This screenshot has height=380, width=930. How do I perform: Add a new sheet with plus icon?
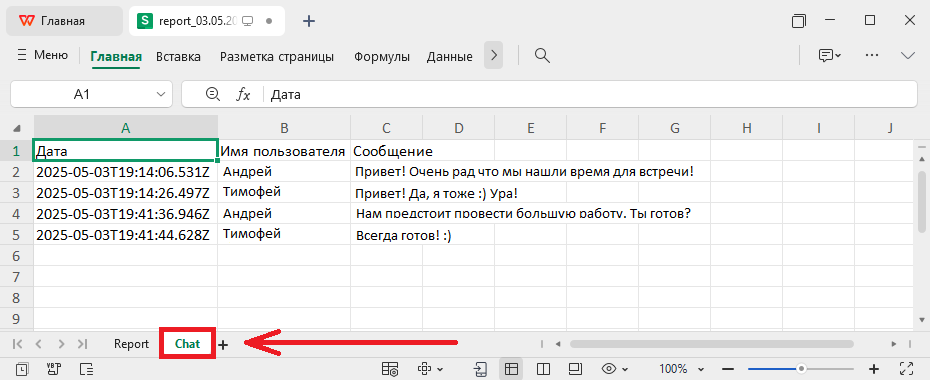click(x=223, y=344)
